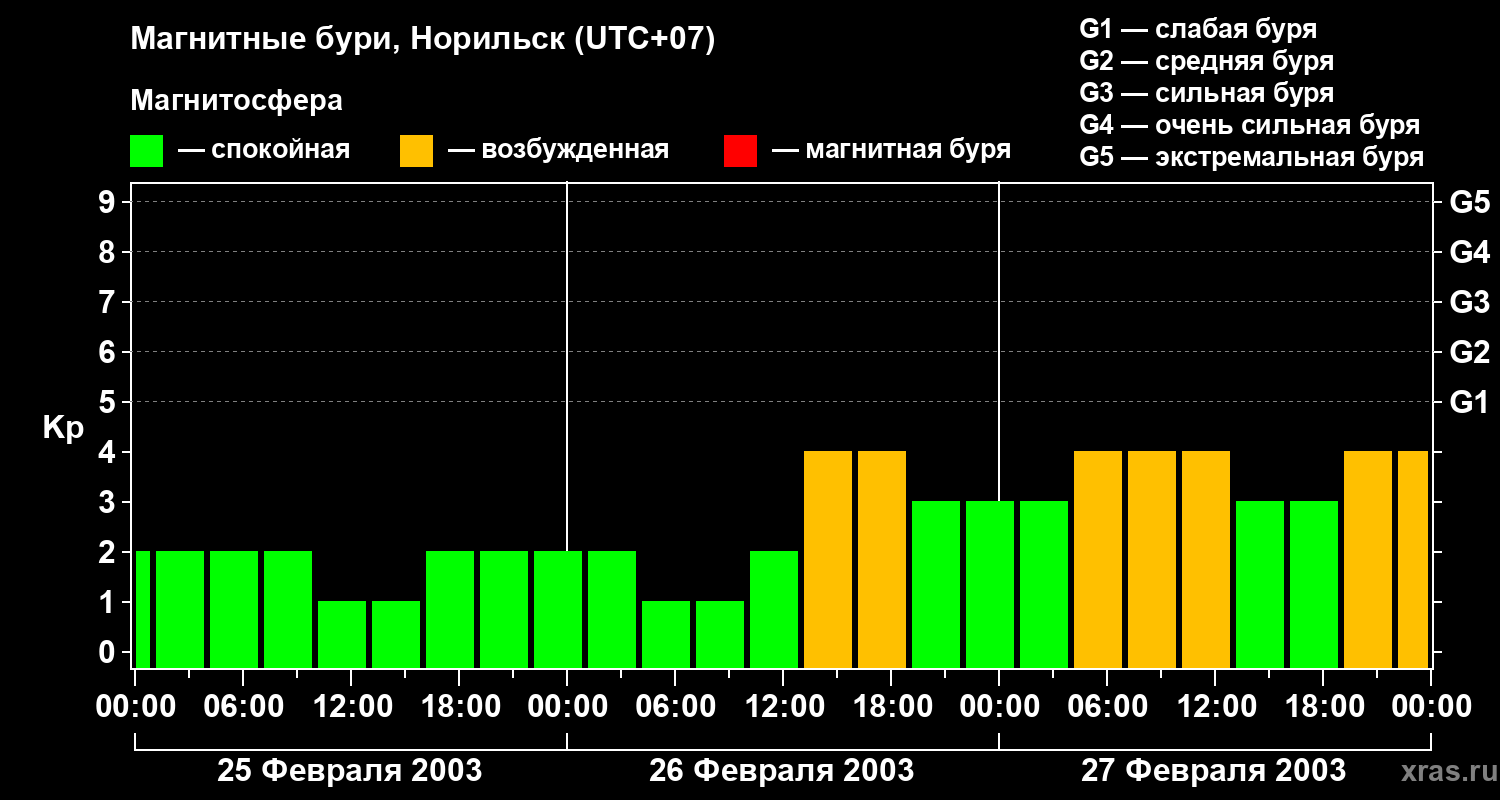
Task: Click the 'G1 — слабая буря' legend line
Action: pyautogui.click(x=1198, y=29)
